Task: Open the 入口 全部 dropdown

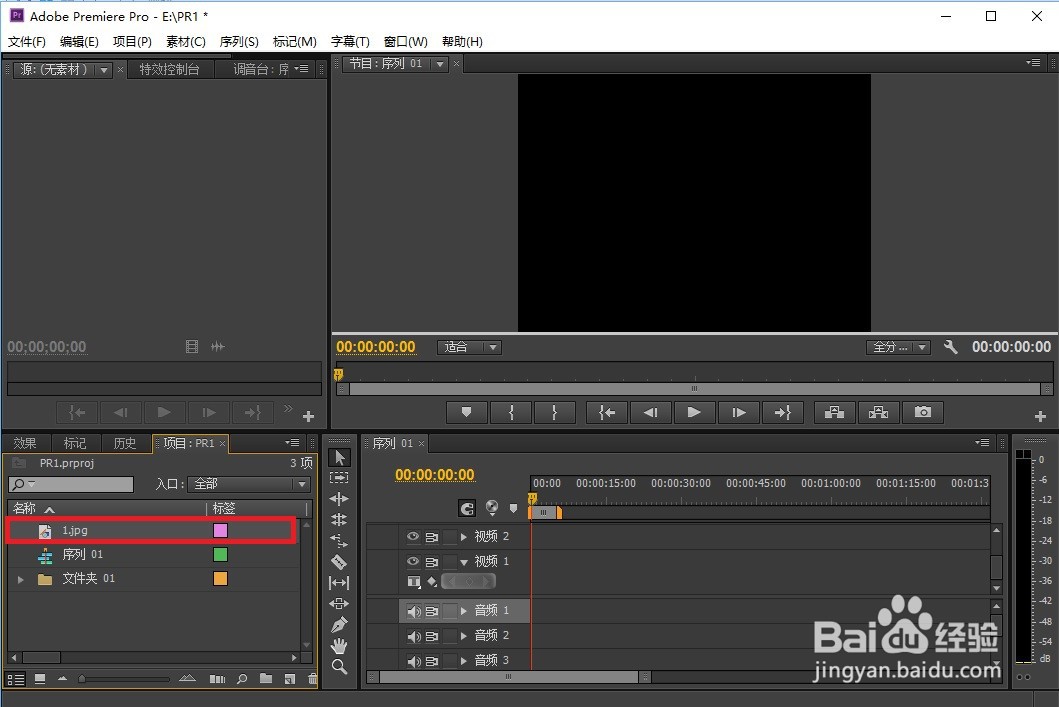Action: point(250,483)
